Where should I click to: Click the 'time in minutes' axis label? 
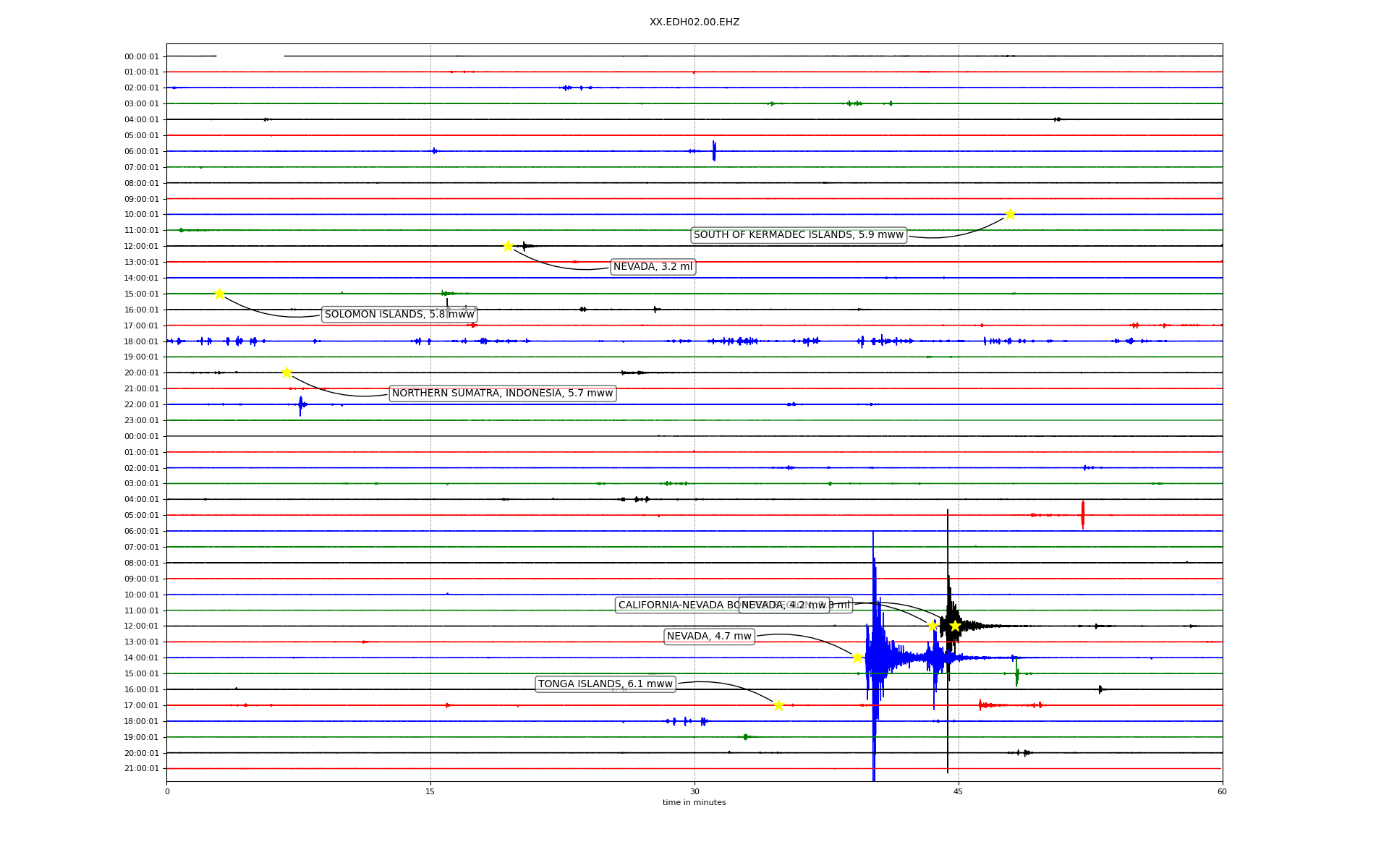coord(694,803)
